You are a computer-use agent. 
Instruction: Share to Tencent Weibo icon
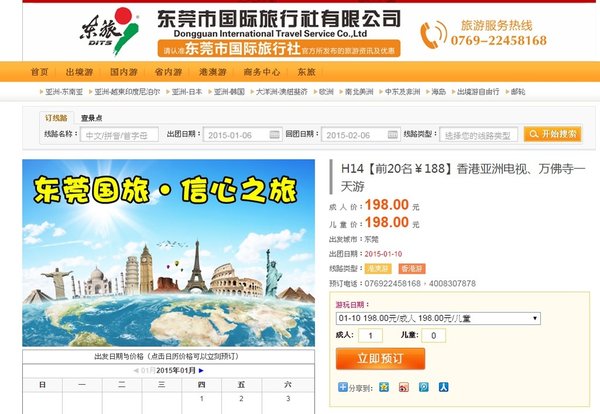pos(424,387)
